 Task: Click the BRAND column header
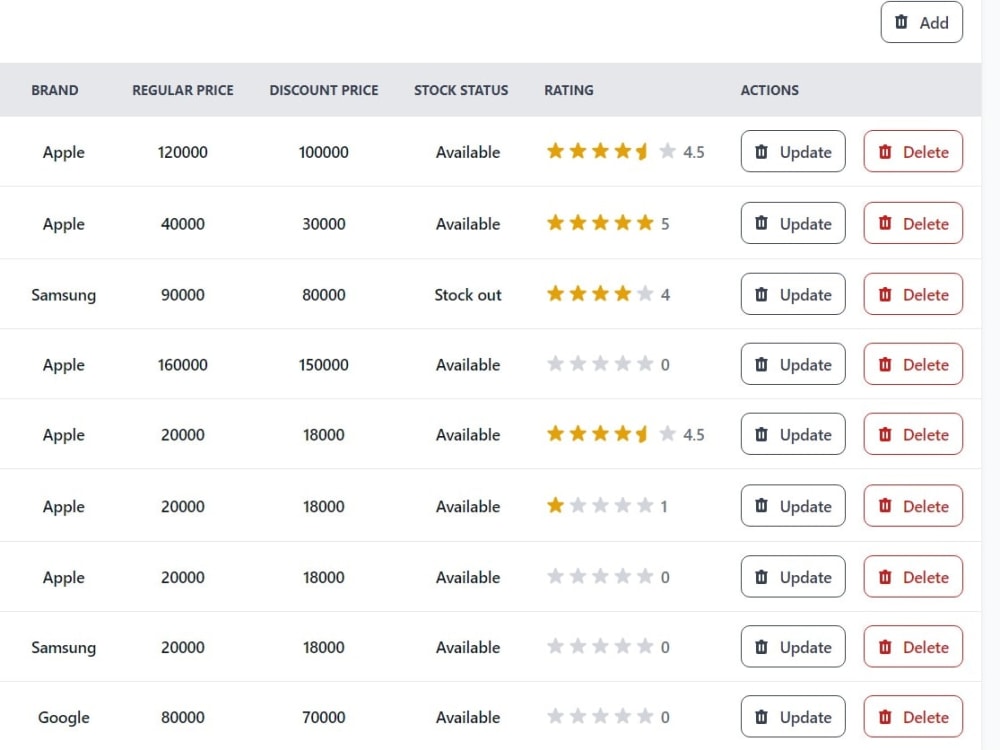[55, 90]
